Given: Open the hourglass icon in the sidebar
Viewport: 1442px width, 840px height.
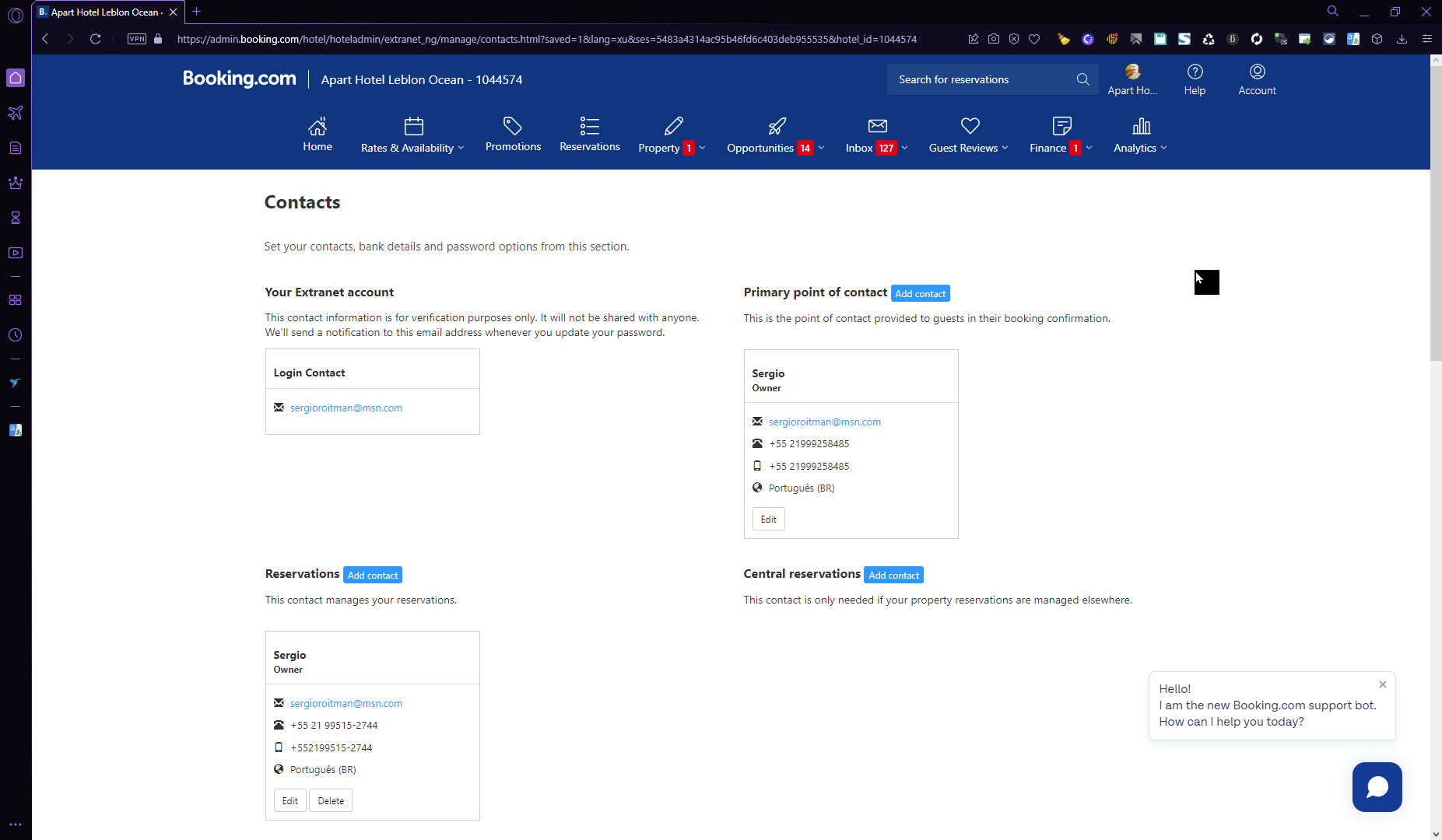Looking at the screenshot, I should tap(16, 218).
